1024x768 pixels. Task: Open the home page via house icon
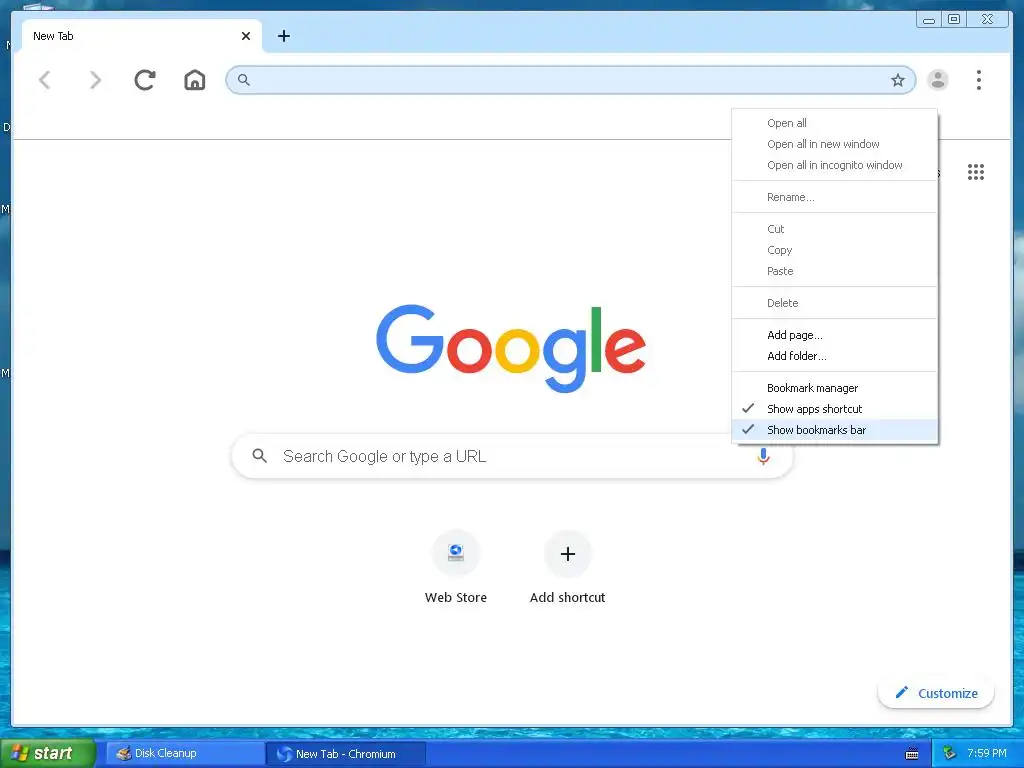(195, 80)
